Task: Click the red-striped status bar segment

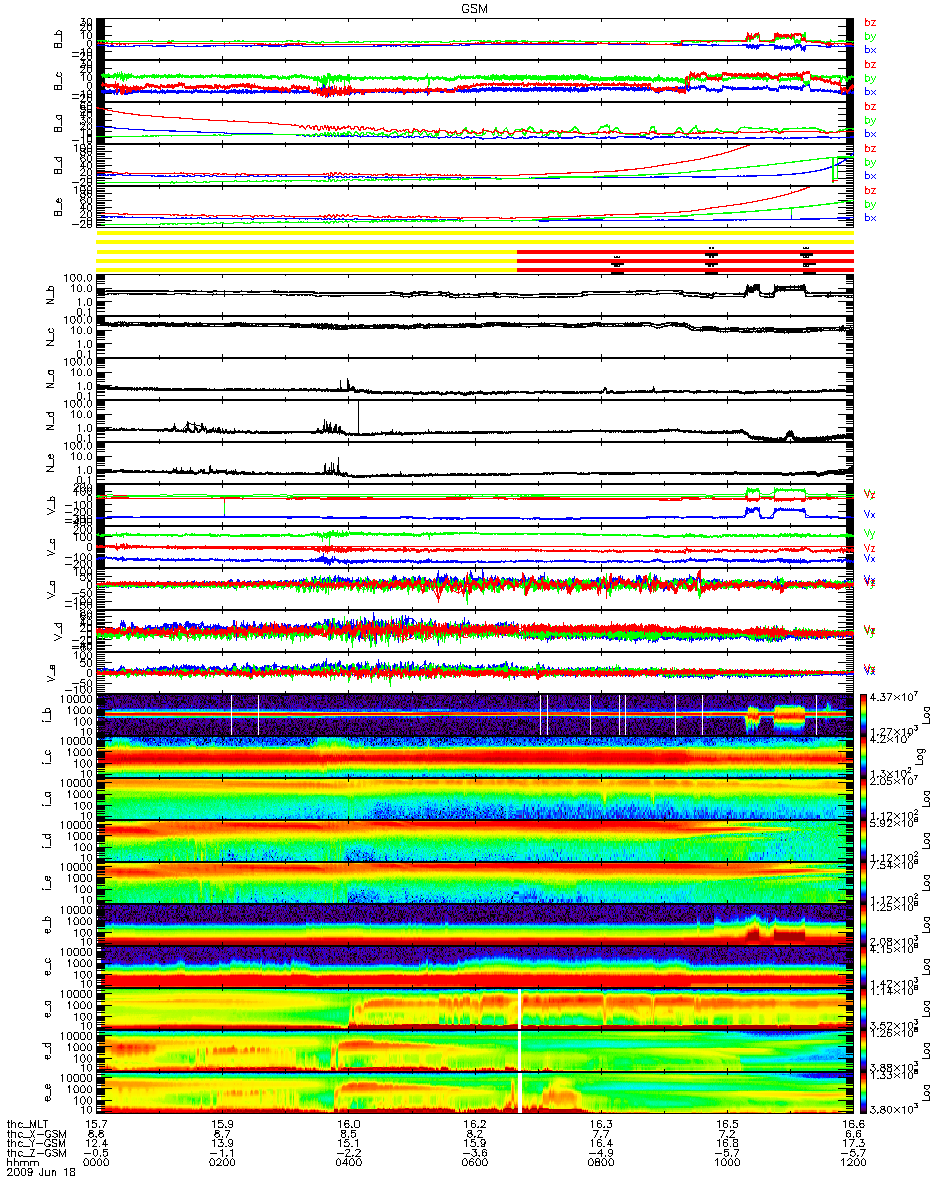Action: tap(685, 259)
